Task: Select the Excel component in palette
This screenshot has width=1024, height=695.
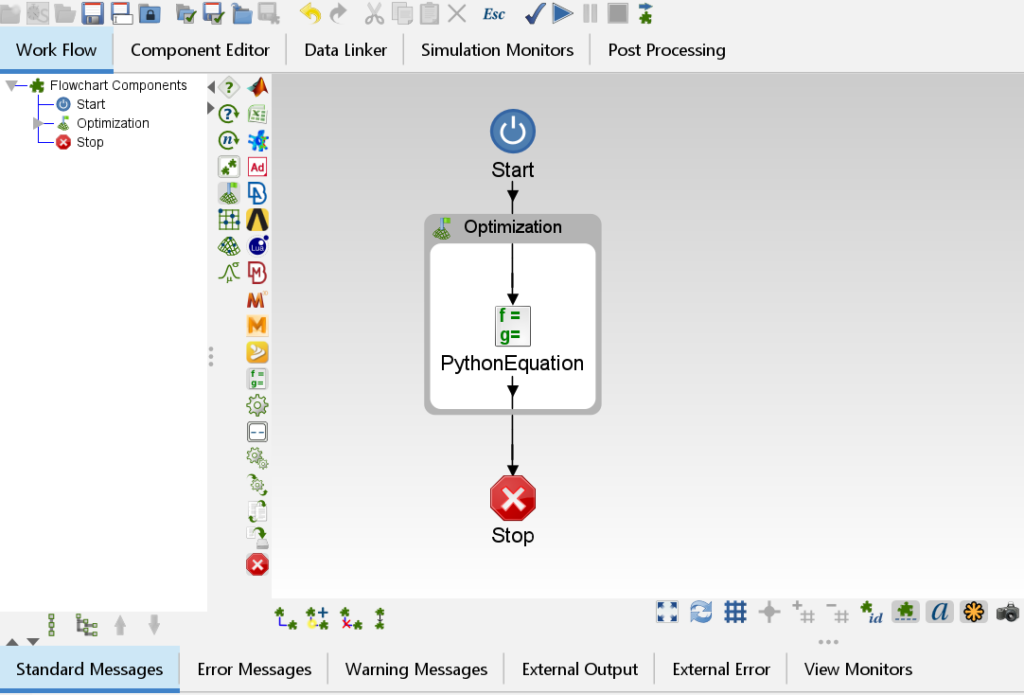Action: pyautogui.click(x=257, y=114)
